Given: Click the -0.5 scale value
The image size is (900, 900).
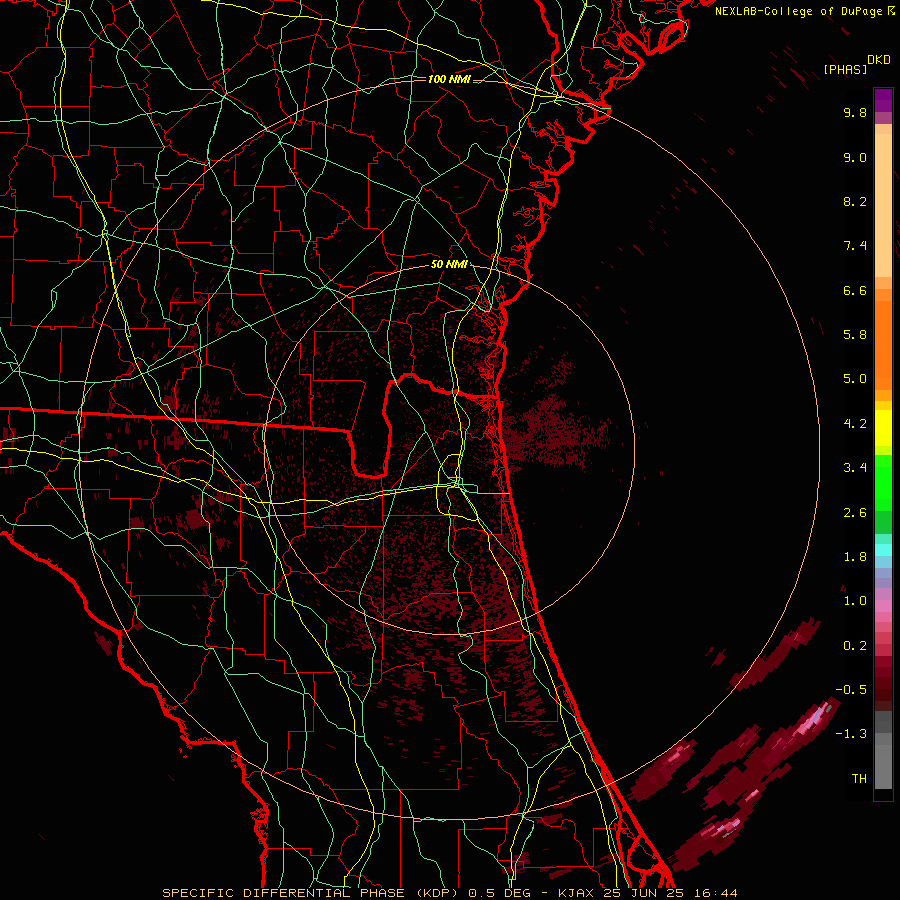Looking at the screenshot, I should [x=851, y=690].
